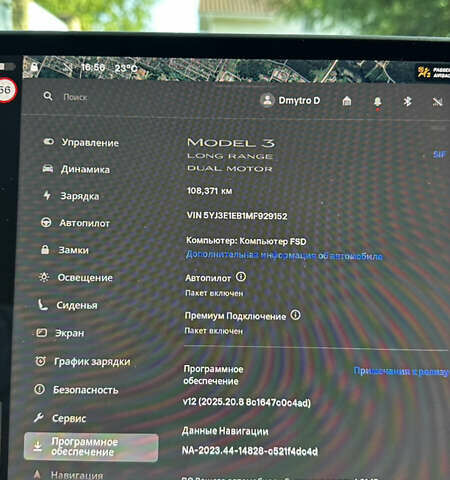Open the Dmytro D driver profile

tap(290, 100)
